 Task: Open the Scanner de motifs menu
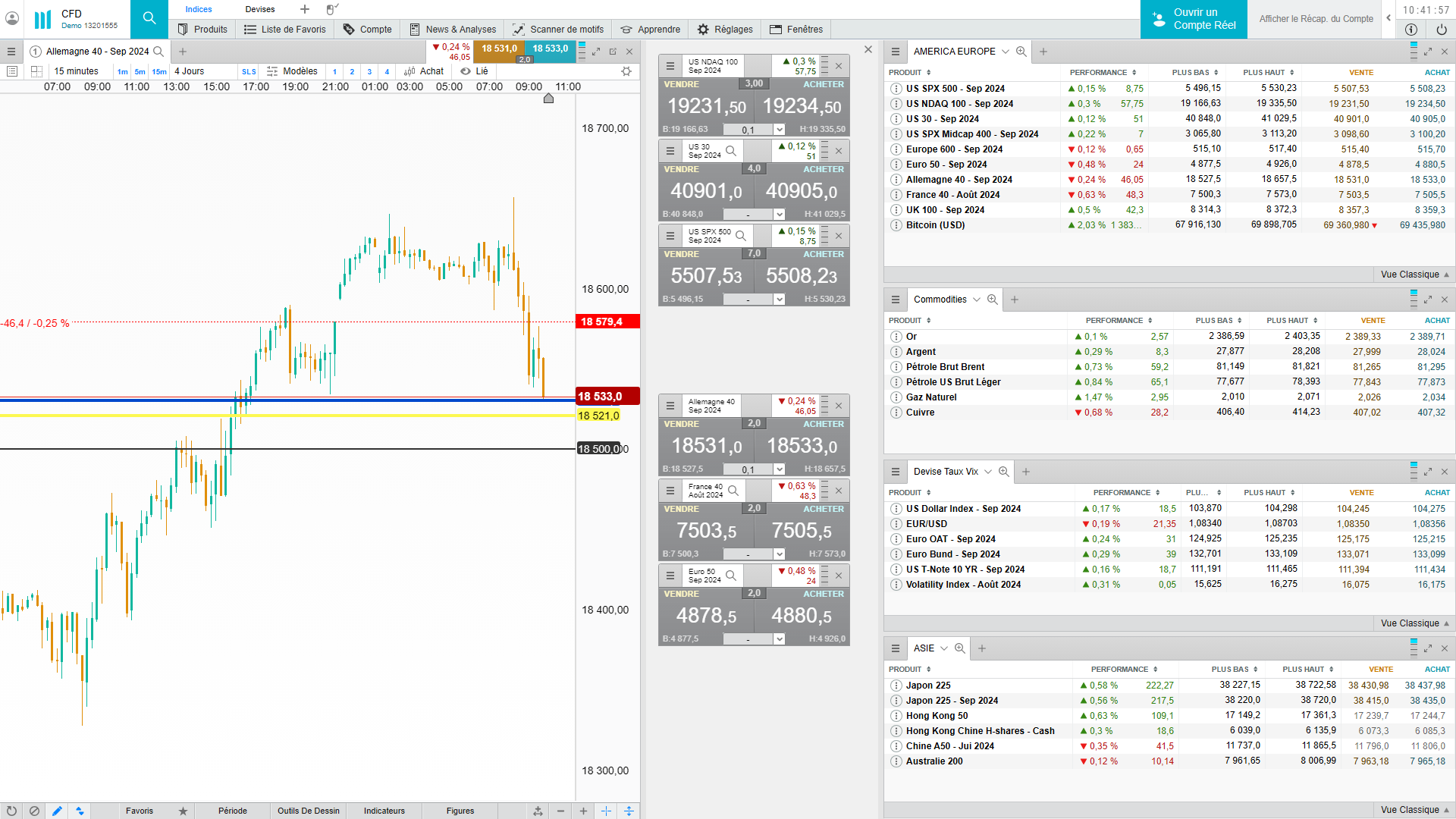558,30
